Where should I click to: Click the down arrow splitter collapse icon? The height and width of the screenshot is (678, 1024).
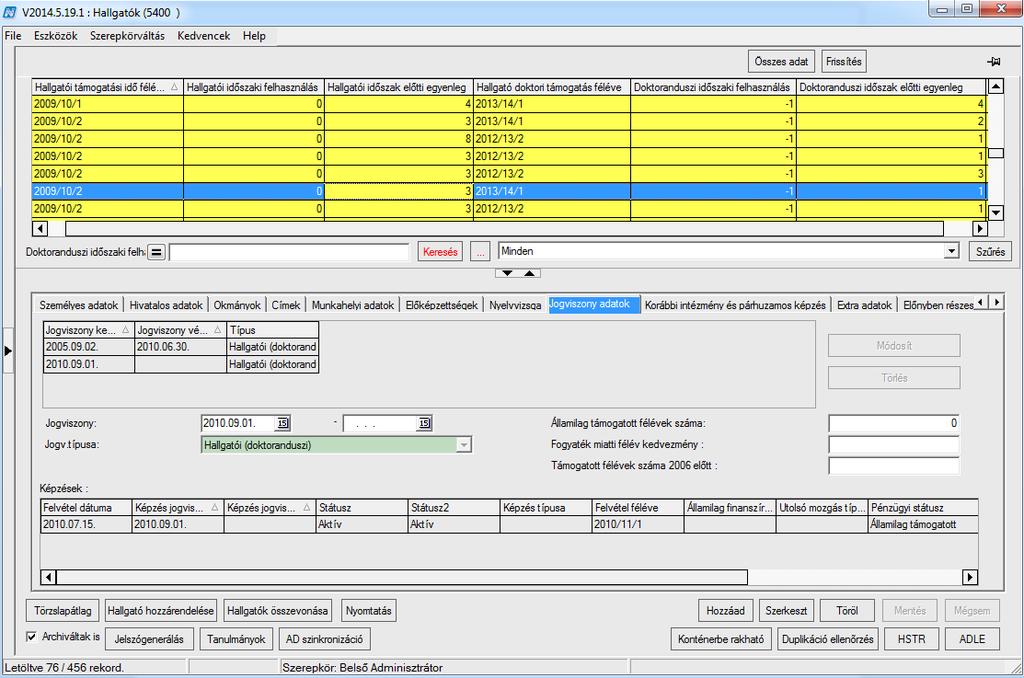click(507, 273)
